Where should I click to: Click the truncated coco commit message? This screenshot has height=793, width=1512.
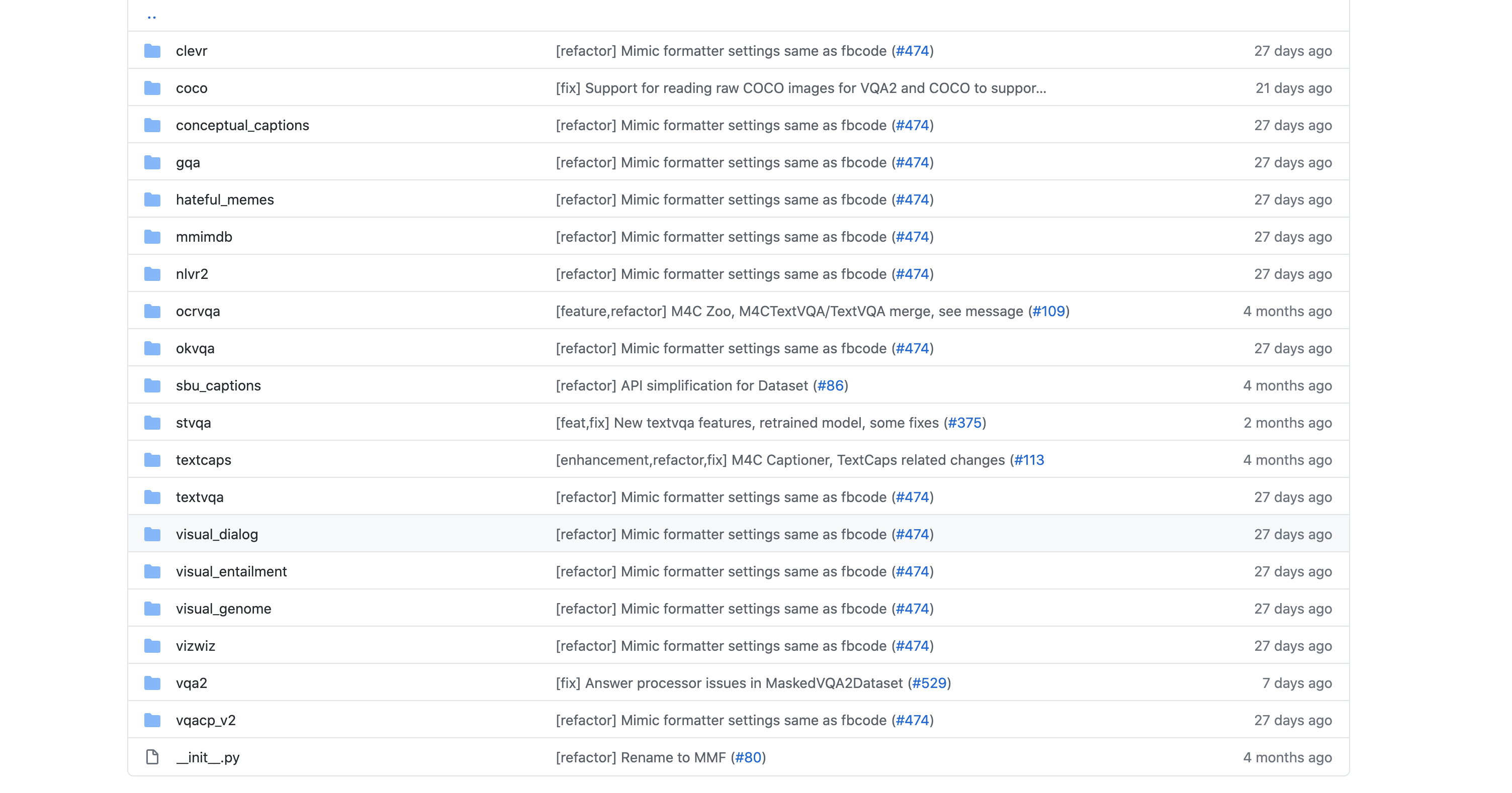pos(801,88)
